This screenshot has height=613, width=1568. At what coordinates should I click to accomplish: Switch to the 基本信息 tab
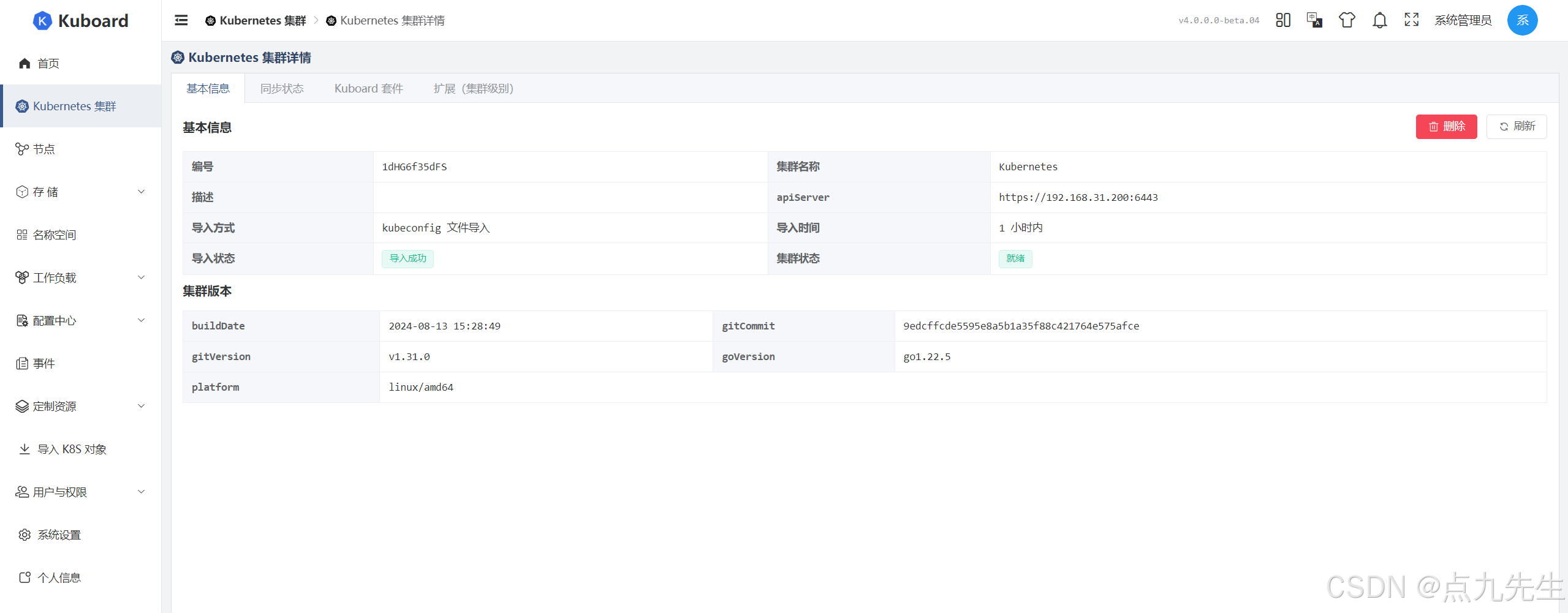click(x=208, y=88)
